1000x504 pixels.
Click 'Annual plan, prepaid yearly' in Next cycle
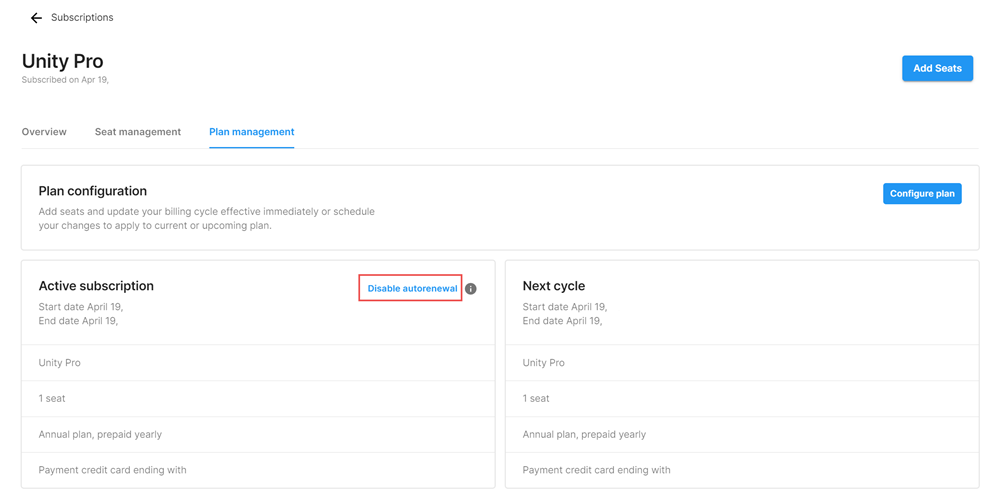point(742,434)
